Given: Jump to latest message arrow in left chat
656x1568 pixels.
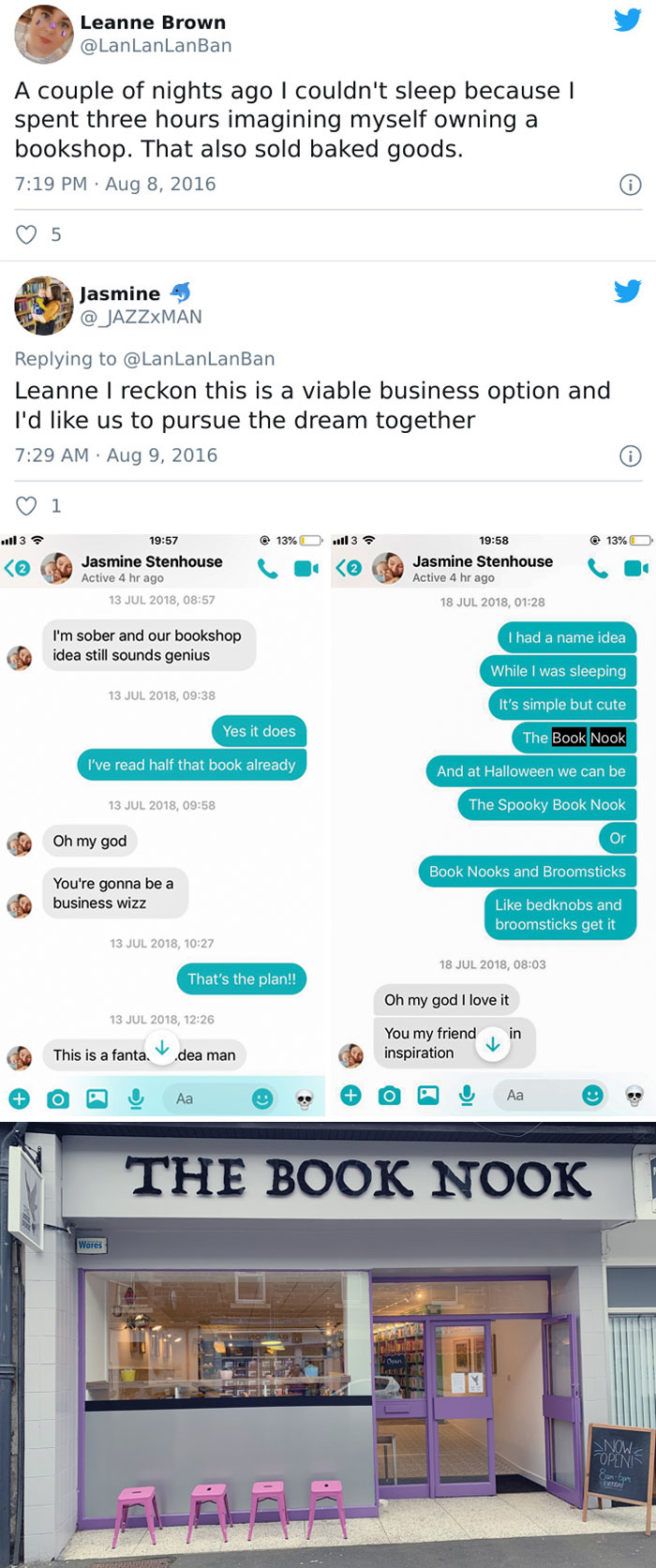Looking at the screenshot, I should pos(162,1048).
